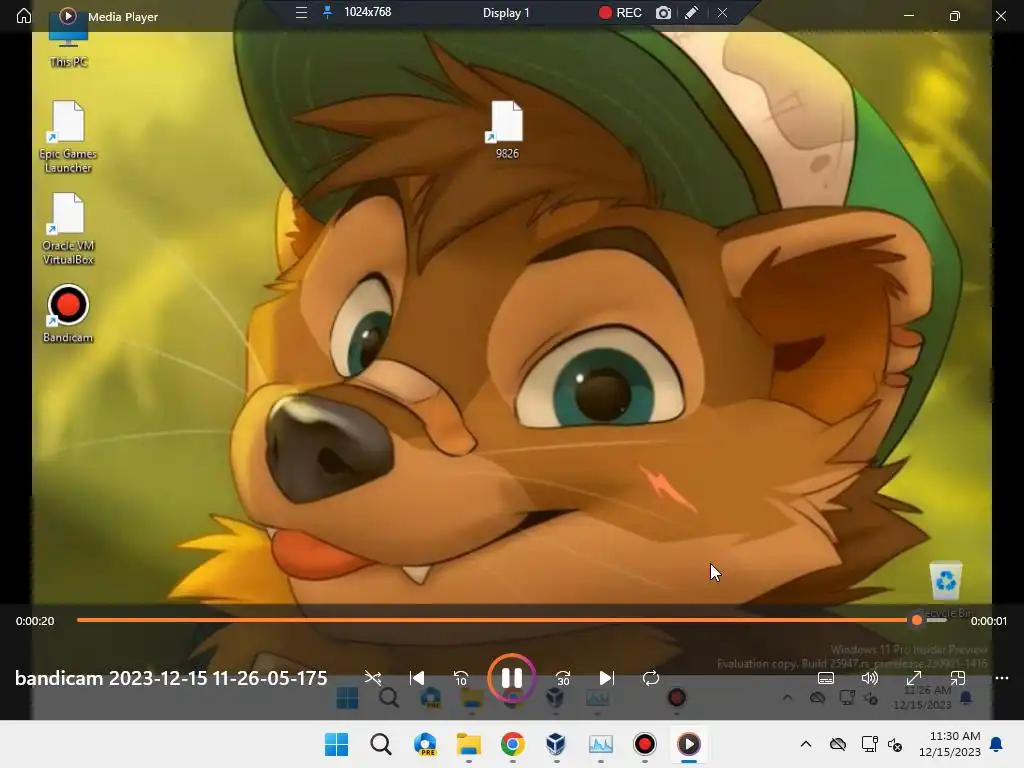Click the video title bandicam 2023-12-15 11-26-05-175

point(171,678)
